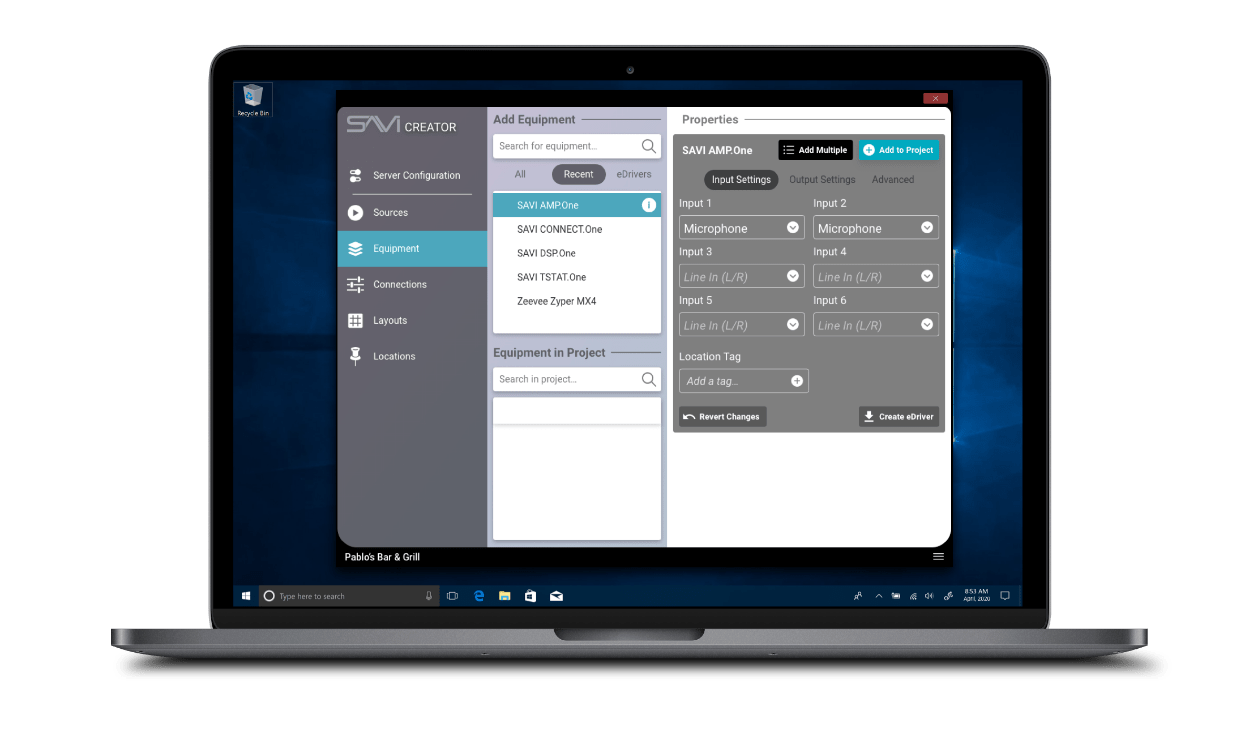Click the taskbar clock showing 8:53 AM
Image resolution: width=1258 pixels, height=732 pixels.
click(976, 595)
